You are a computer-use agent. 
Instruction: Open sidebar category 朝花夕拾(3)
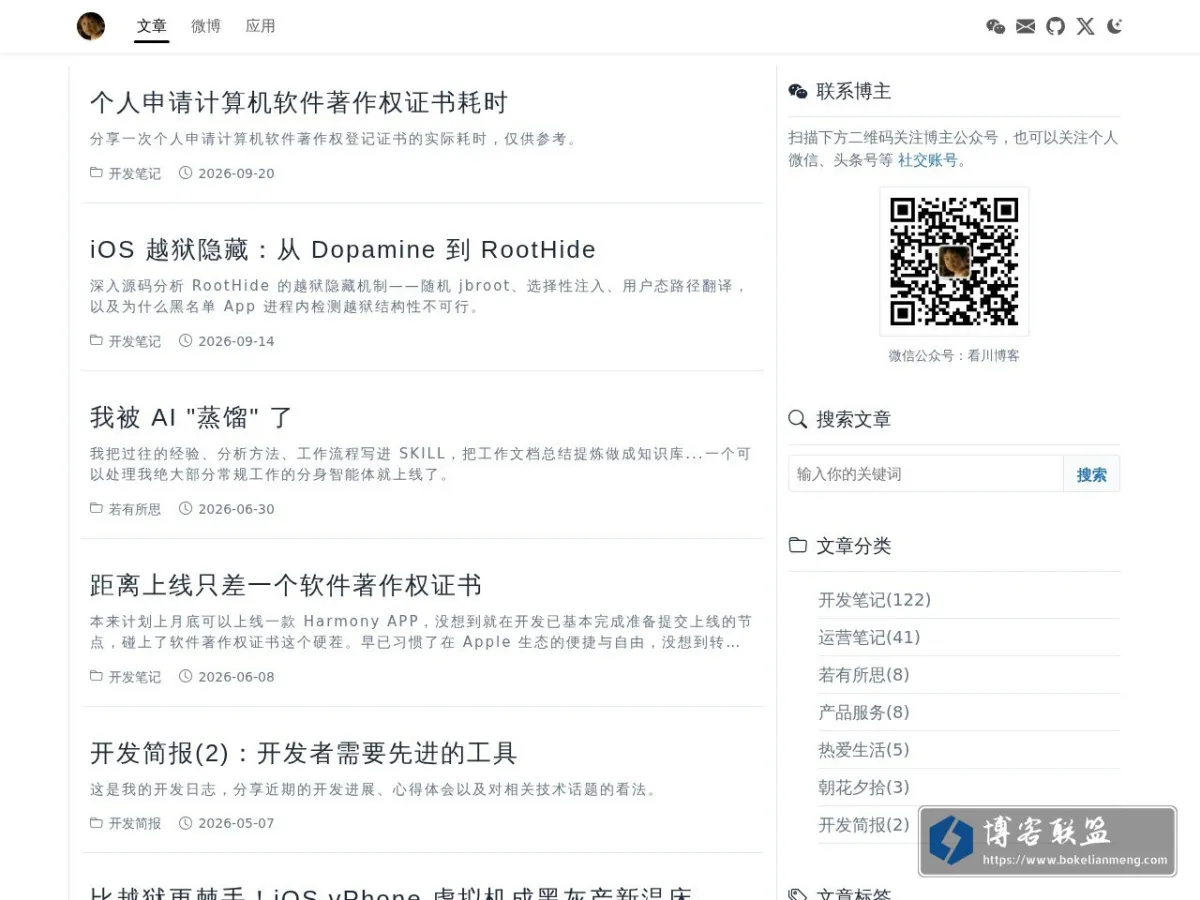pos(864,787)
